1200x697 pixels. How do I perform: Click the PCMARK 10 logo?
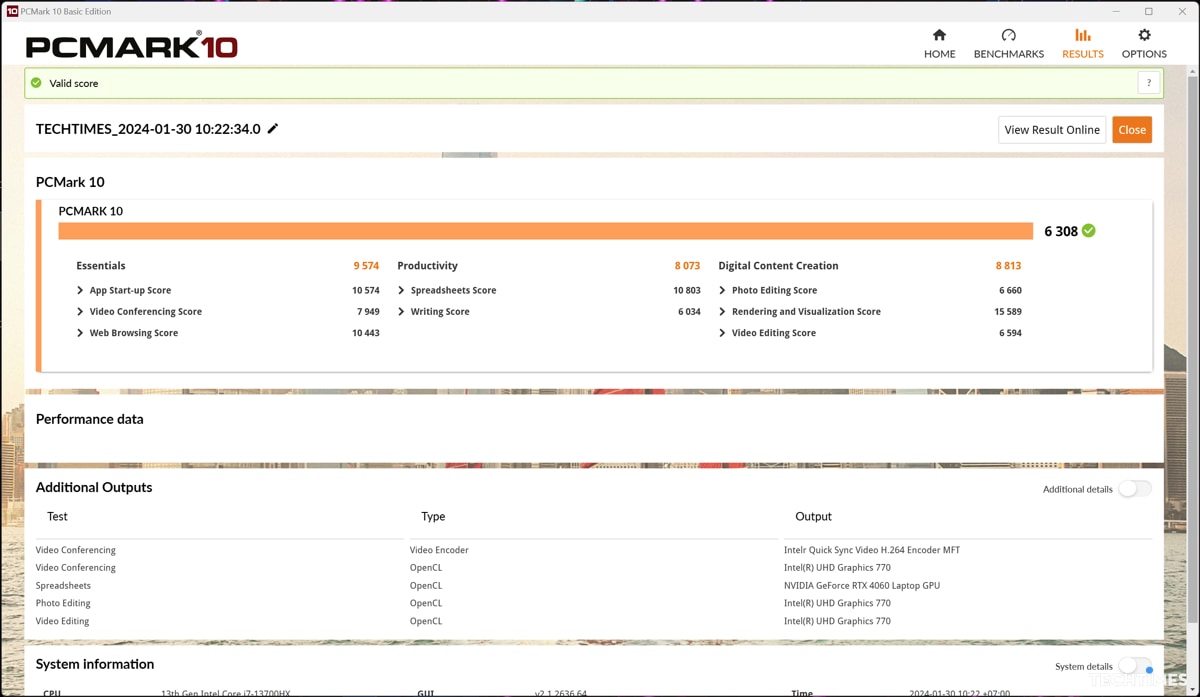[x=131, y=46]
